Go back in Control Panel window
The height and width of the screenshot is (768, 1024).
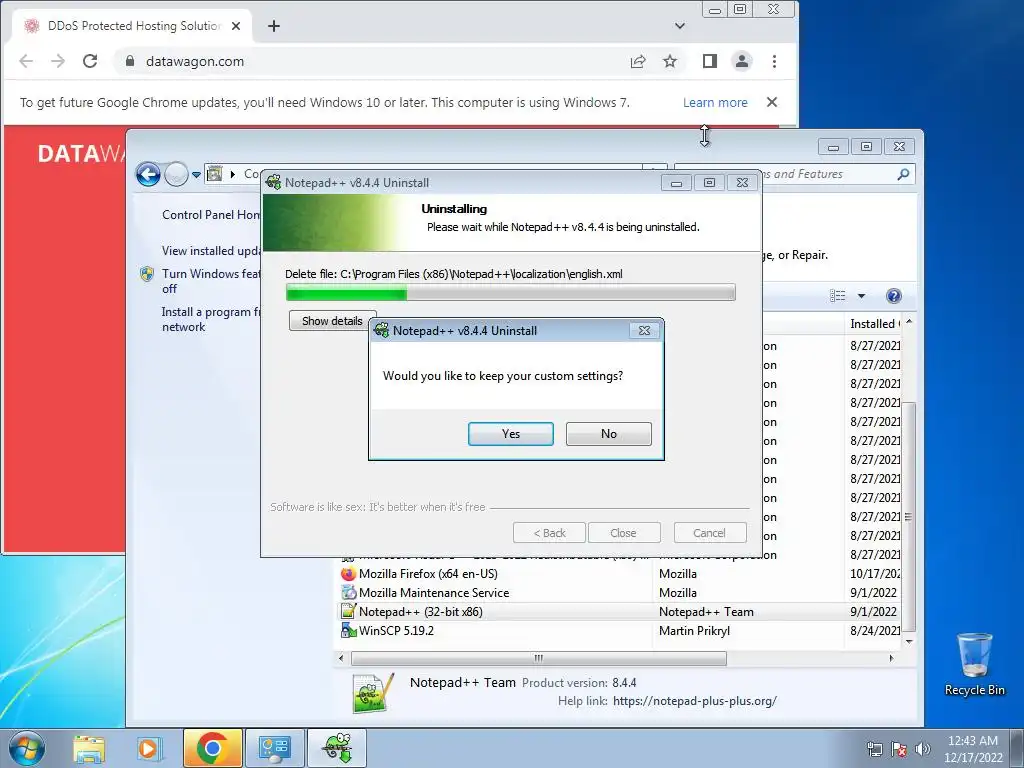[x=148, y=174]
